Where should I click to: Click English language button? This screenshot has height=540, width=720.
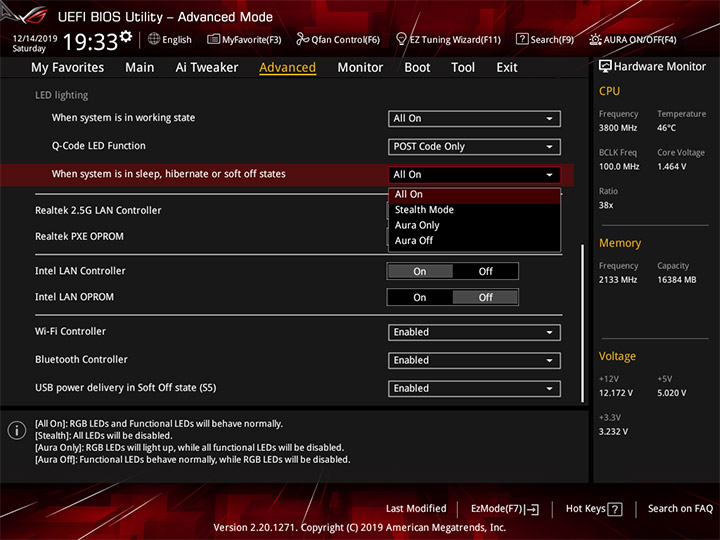170,39
